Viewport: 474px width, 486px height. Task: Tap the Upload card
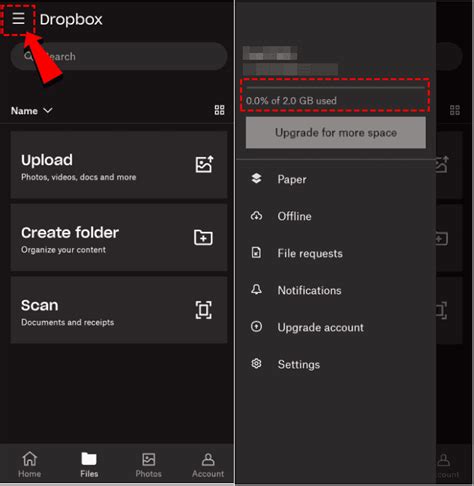point(119,165)
